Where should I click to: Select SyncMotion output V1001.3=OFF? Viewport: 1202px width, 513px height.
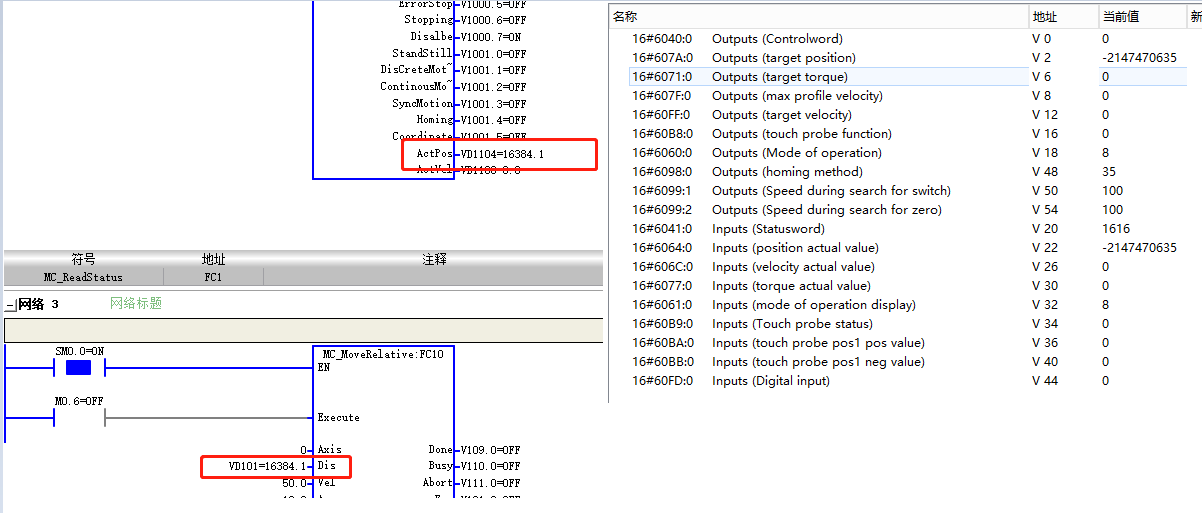[x=493, y=103]
